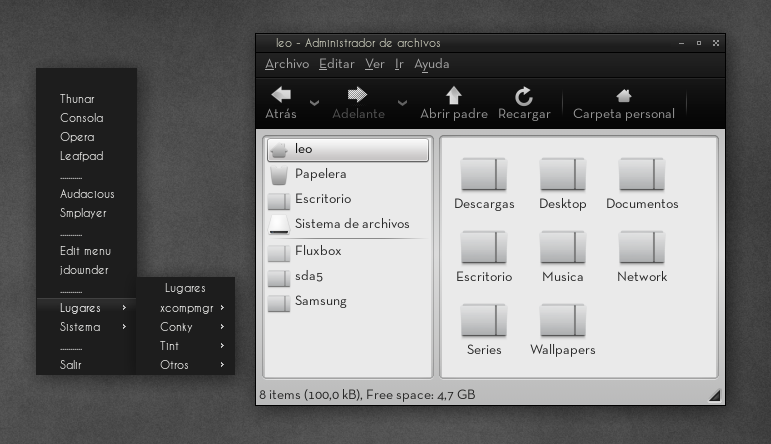The height and width of the screenshot is (444, 771).
Task: Click the Adelante forward arrow icon
Action: (357, 94)
